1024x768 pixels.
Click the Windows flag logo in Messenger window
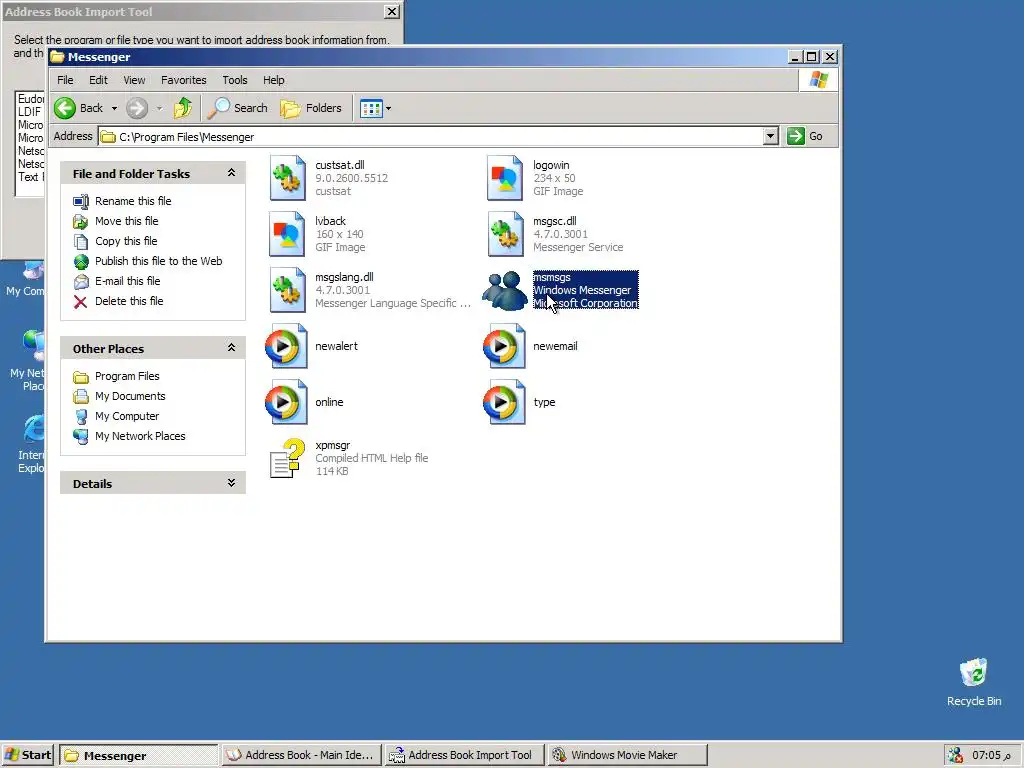(818, 80)
